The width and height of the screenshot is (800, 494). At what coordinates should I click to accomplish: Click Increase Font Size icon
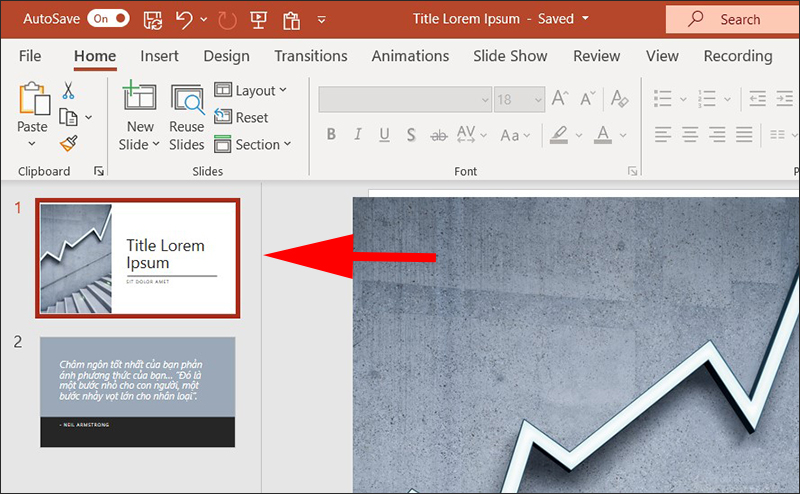pos(562,99)
